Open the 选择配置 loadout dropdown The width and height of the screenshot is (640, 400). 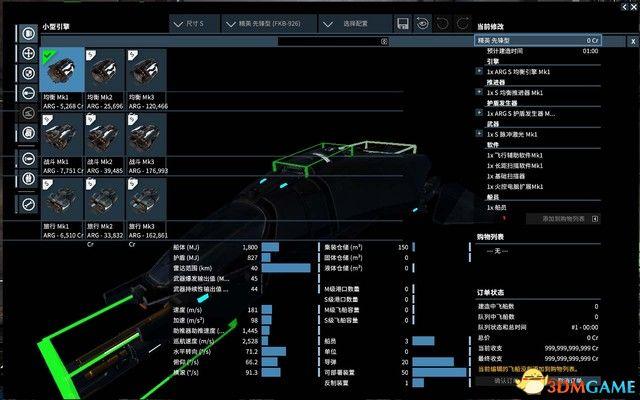point(355,24)
